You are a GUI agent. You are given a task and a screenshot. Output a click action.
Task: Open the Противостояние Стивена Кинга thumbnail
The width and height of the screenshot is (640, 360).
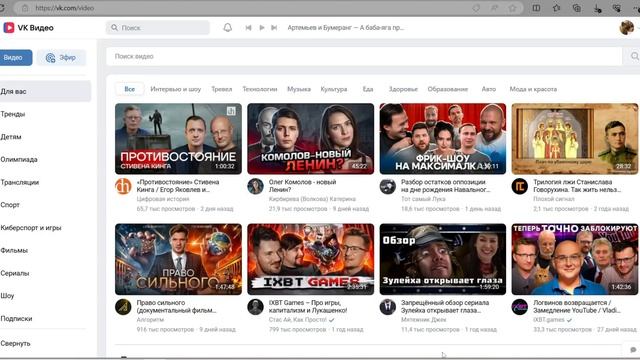[x=178, y=139]
